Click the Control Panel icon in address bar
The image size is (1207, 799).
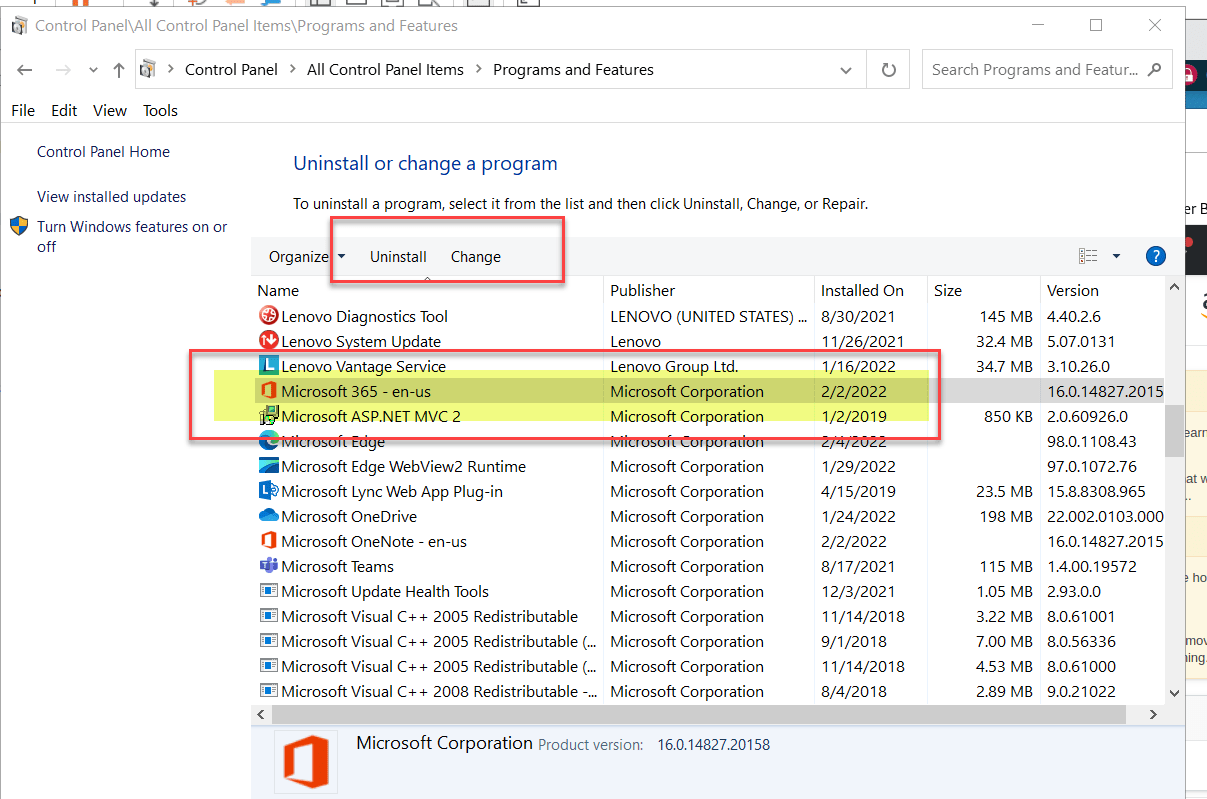click(148, 70)
